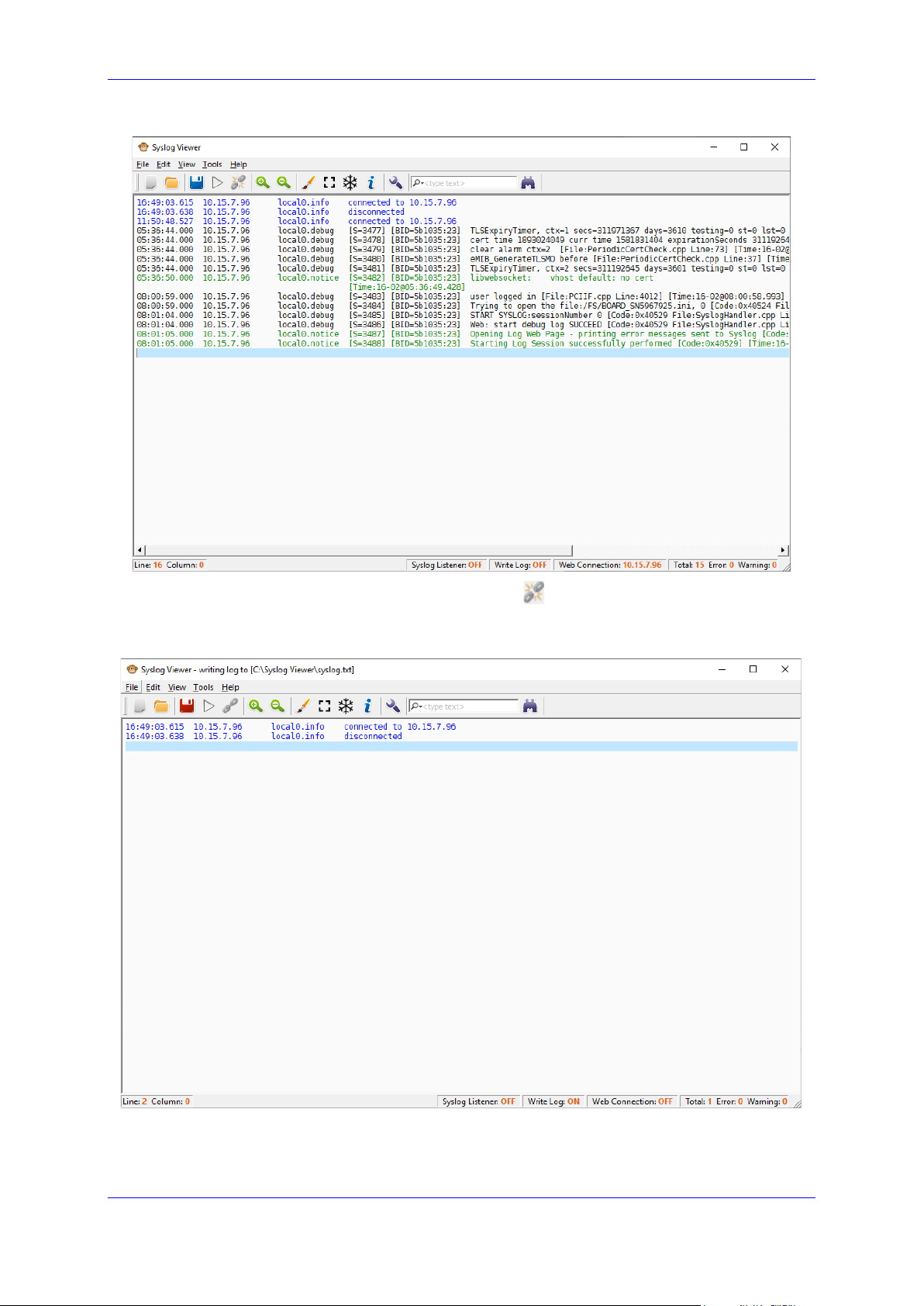The image size is (924, 1306).
Task: Select log row 'user logged in' S=3483
Action: pyautogui.click(x=462, y=296)
